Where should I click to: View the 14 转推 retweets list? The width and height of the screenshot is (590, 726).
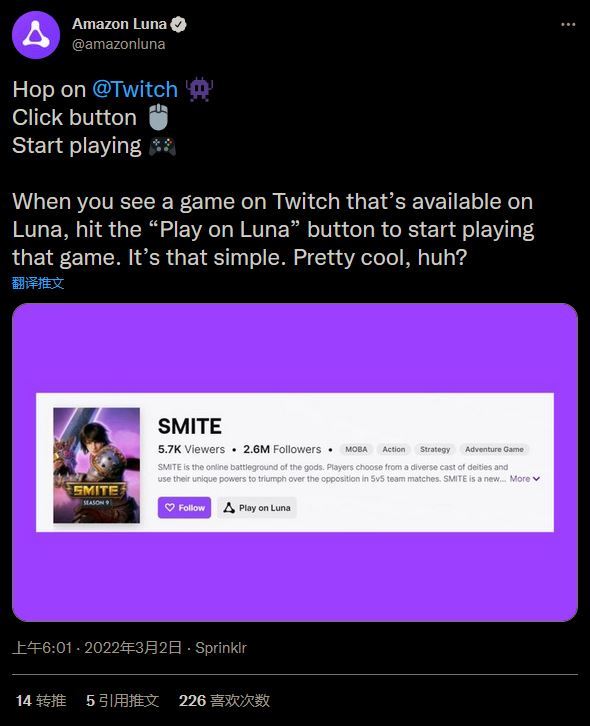coord(41,701)
